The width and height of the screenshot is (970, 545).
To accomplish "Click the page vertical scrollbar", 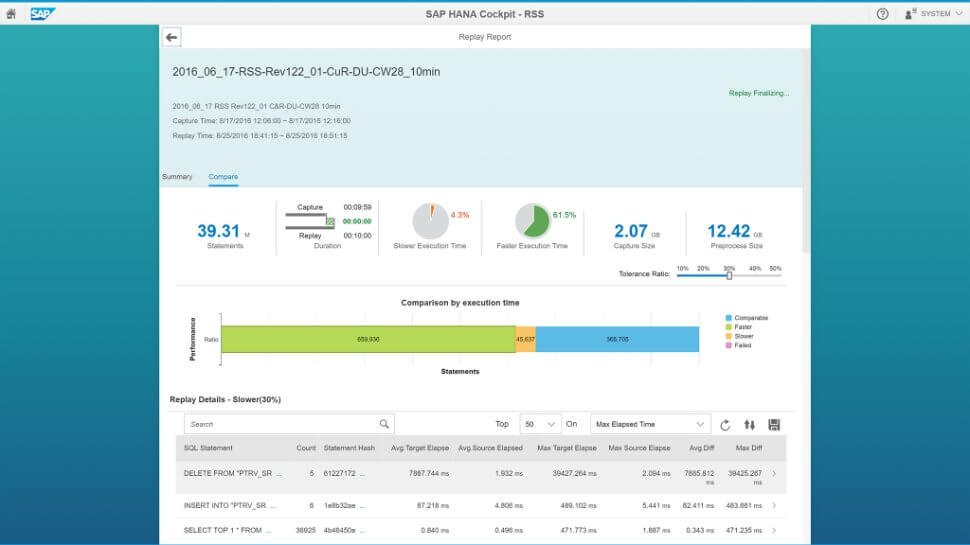I will click(x=806, y=152).
